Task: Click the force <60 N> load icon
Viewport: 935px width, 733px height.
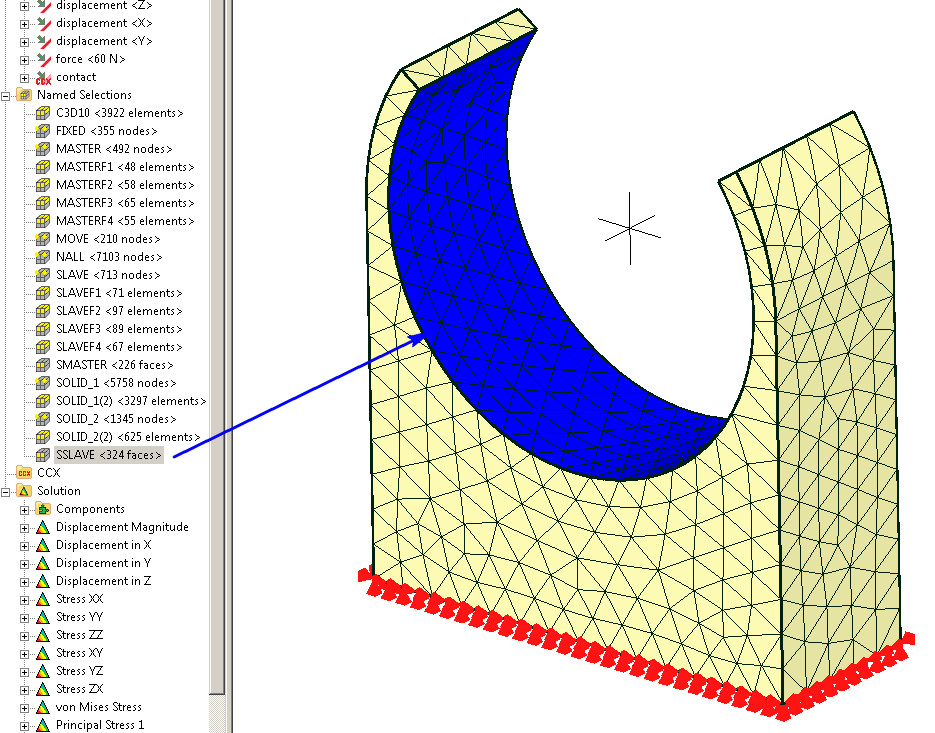Action: click(44, 60)
